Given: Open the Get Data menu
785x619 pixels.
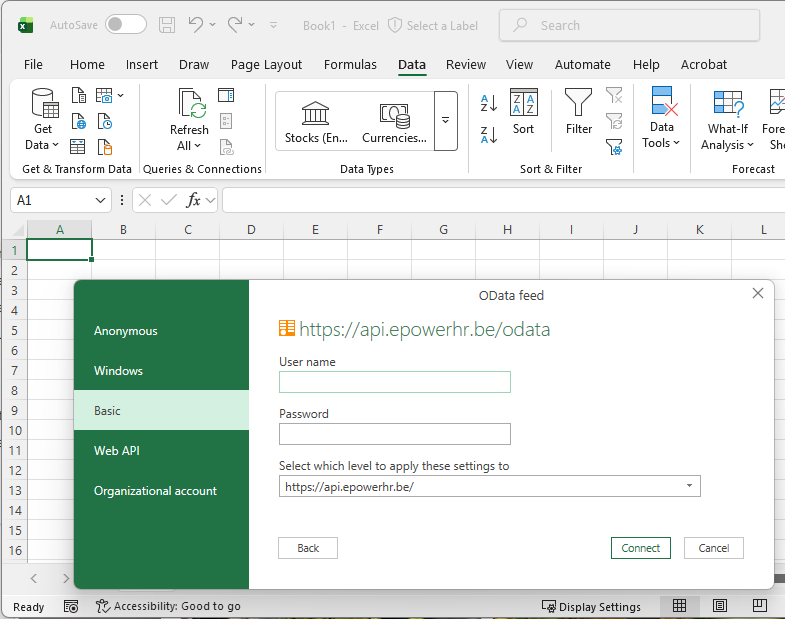Looking at the screenshot, I should (x=43, y=119).
